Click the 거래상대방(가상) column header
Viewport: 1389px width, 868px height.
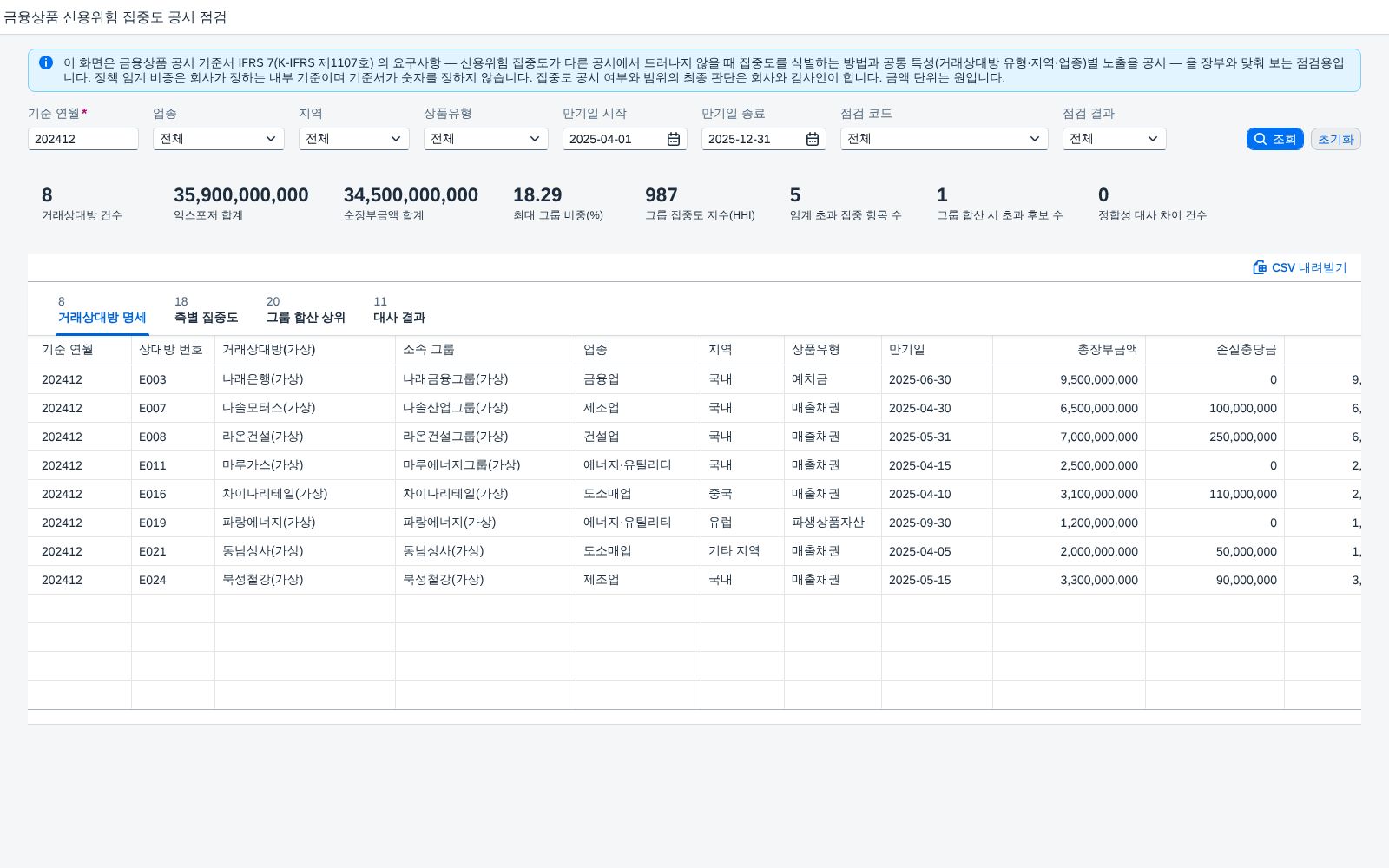click(x=306, y=350)
